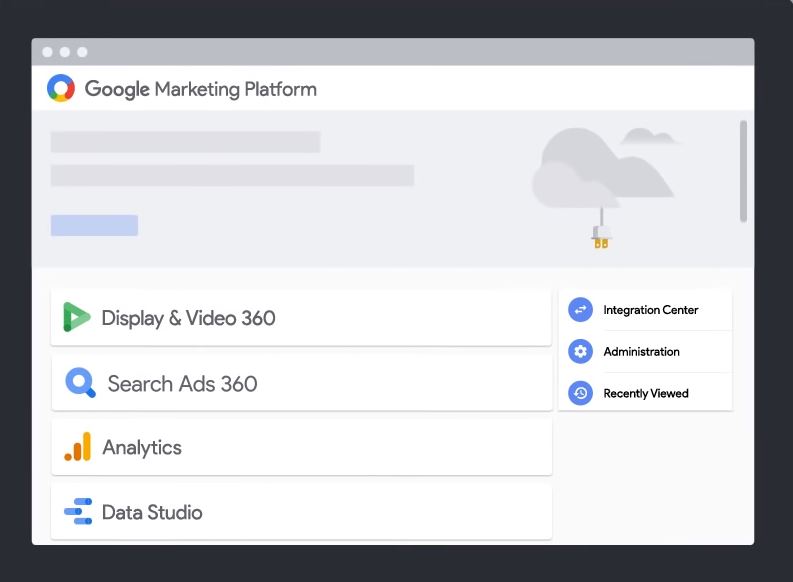Screen dimensions: 793x582
Task: Open the Analytics product card
Action: coord(301,447)
